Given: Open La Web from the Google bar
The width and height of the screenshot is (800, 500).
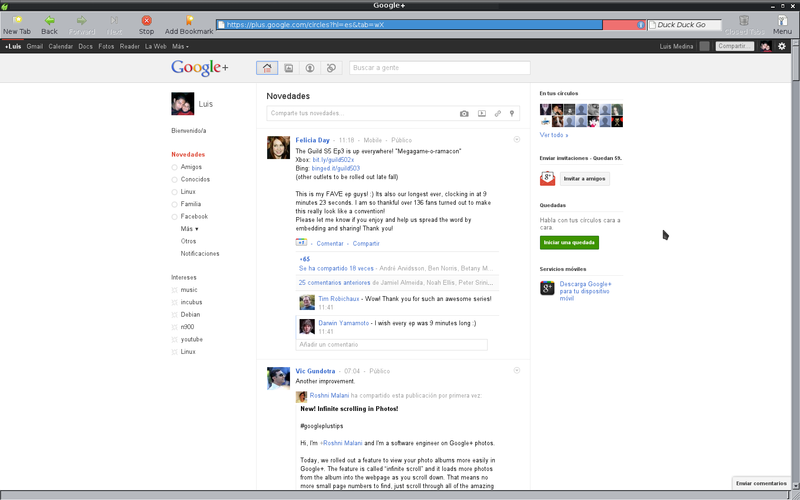Looking at the screenshot, I should 156,46.
